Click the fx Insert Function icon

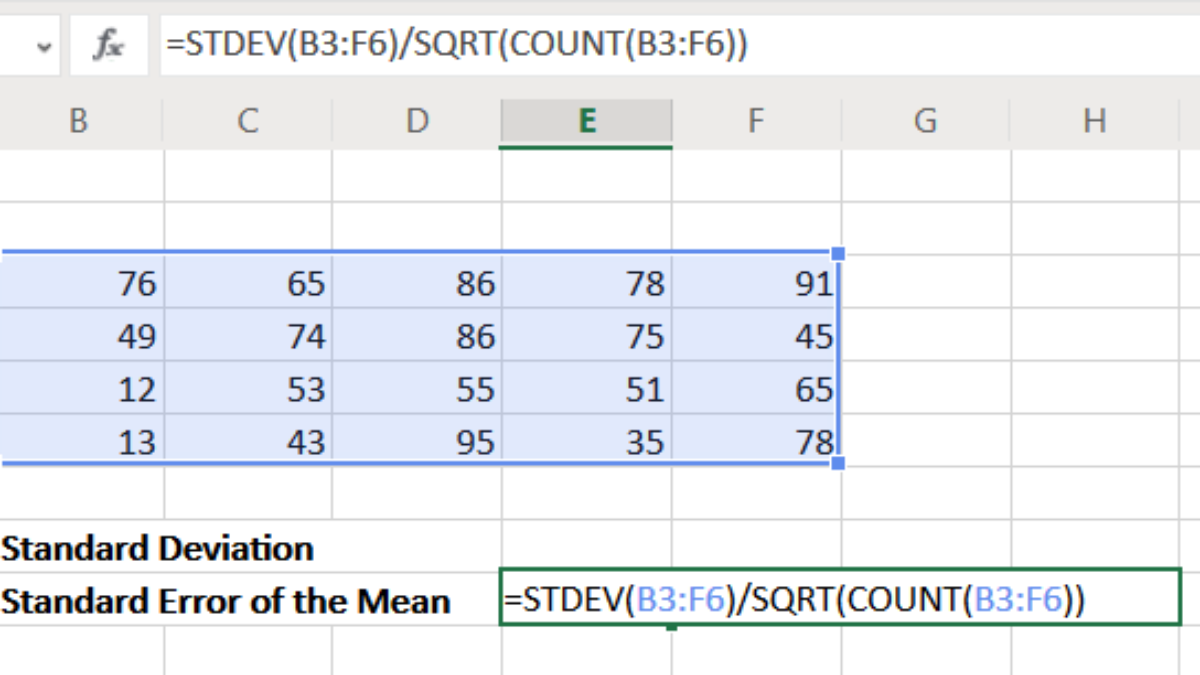coord(108,46)
